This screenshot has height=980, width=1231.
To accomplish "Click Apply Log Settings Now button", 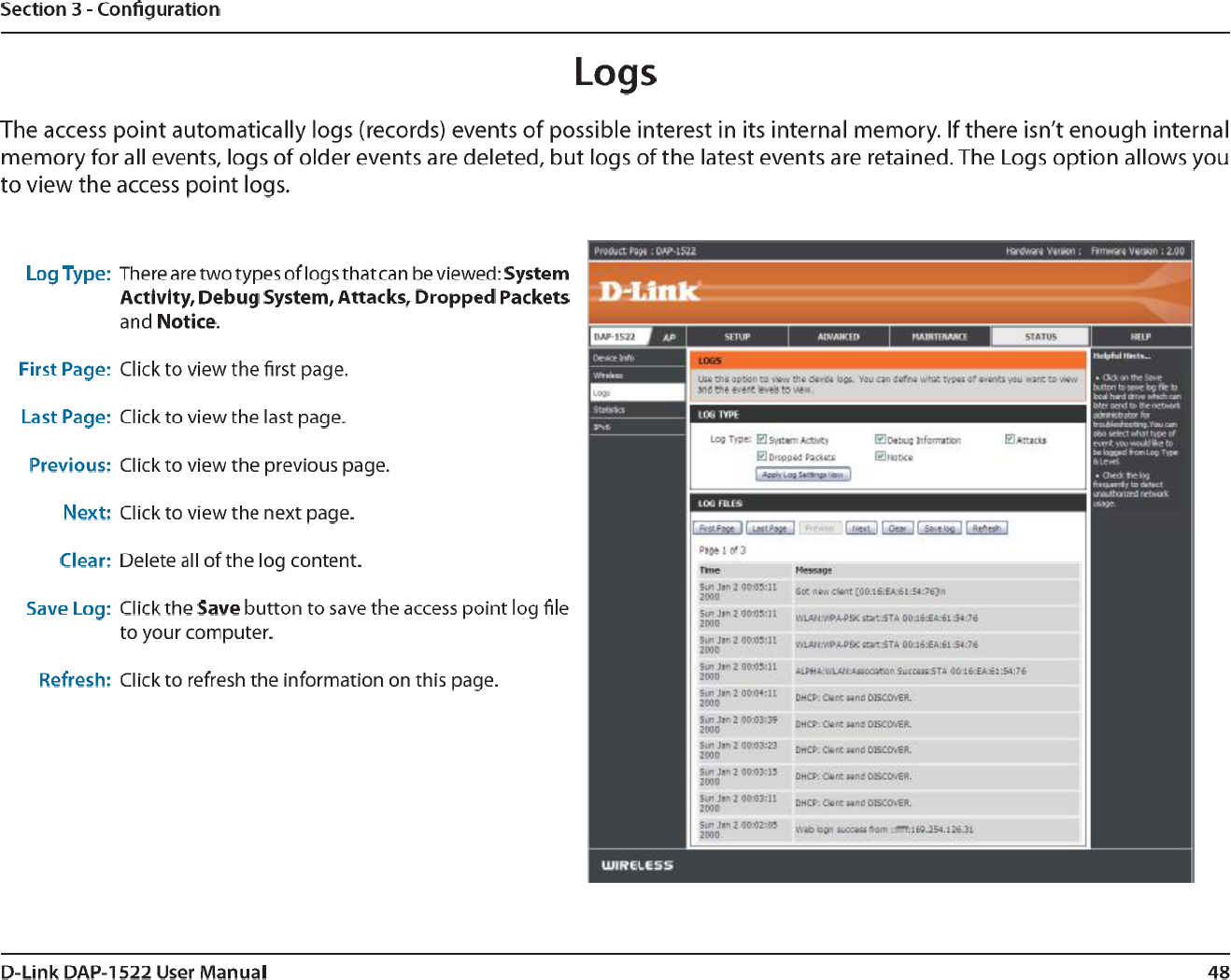I will pos(802,475).
